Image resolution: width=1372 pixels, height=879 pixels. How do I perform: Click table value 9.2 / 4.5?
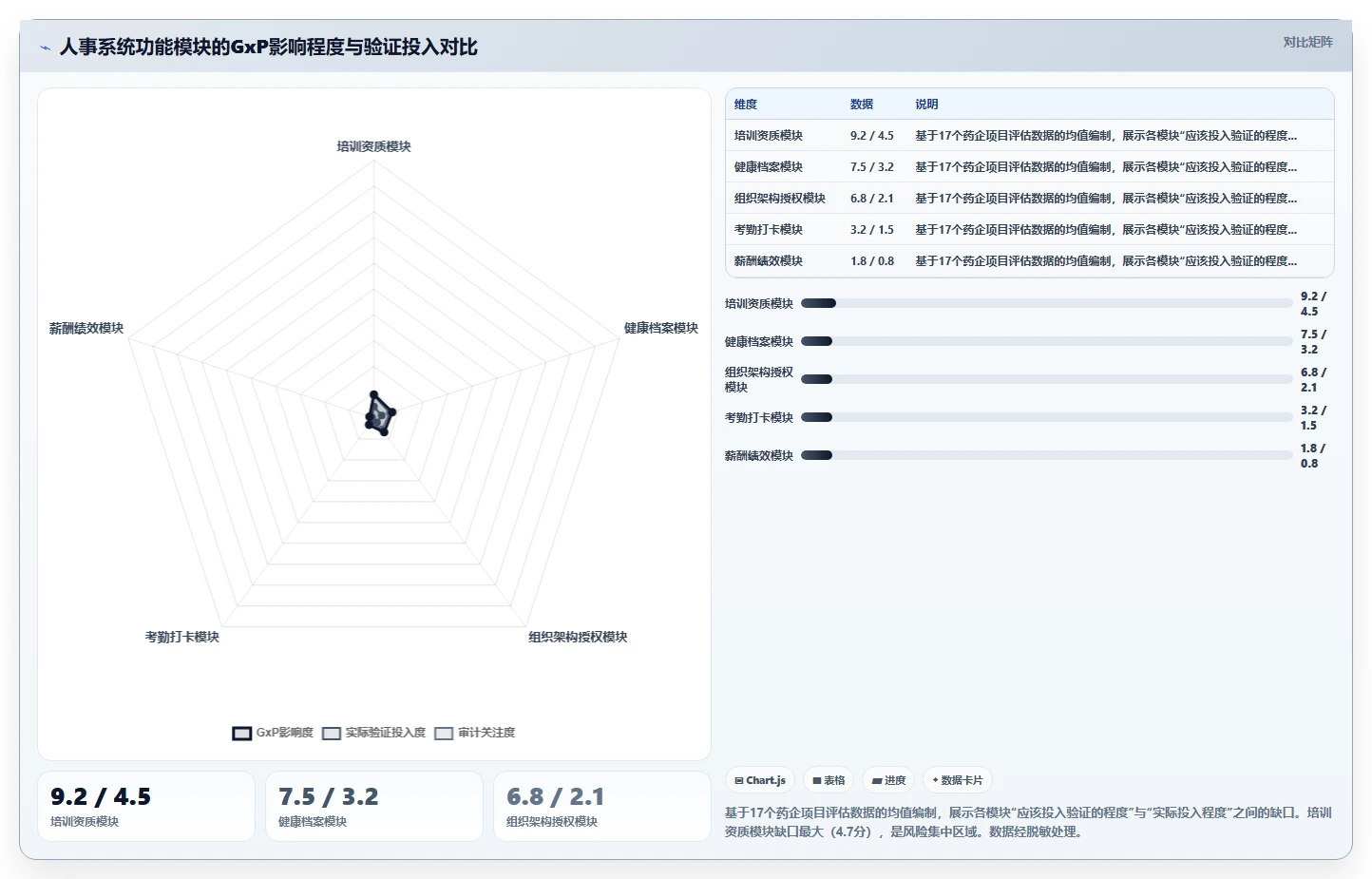[x=872, y=136]
